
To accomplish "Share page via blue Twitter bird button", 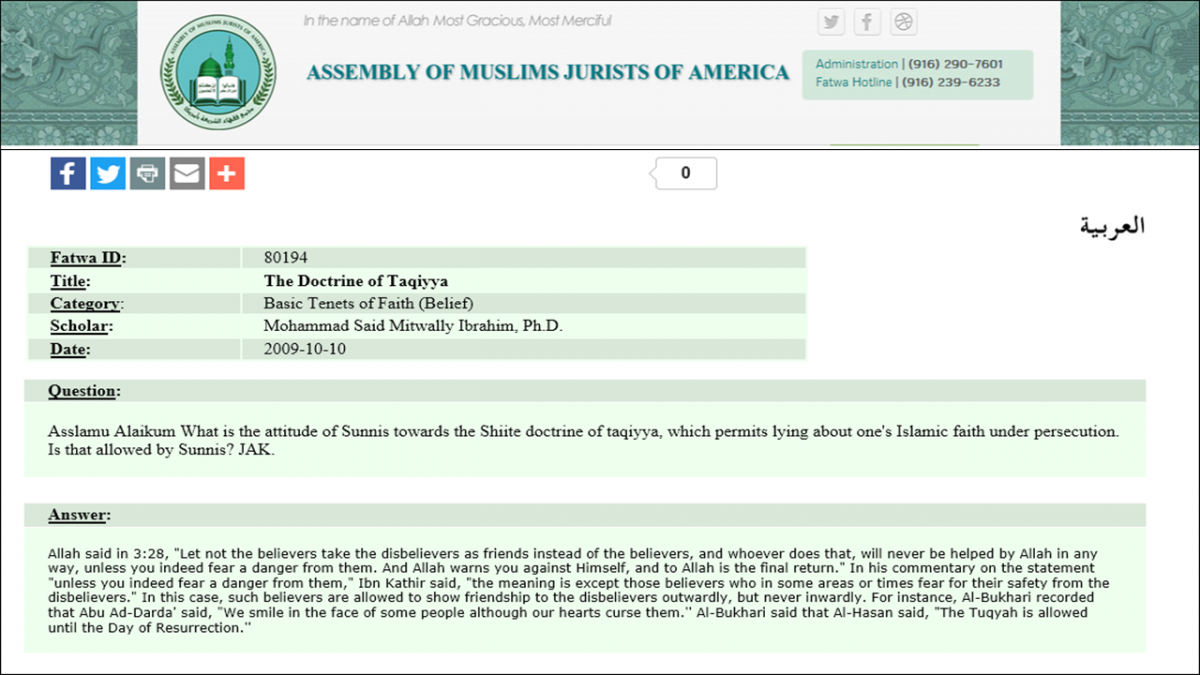I will (108, 174).
